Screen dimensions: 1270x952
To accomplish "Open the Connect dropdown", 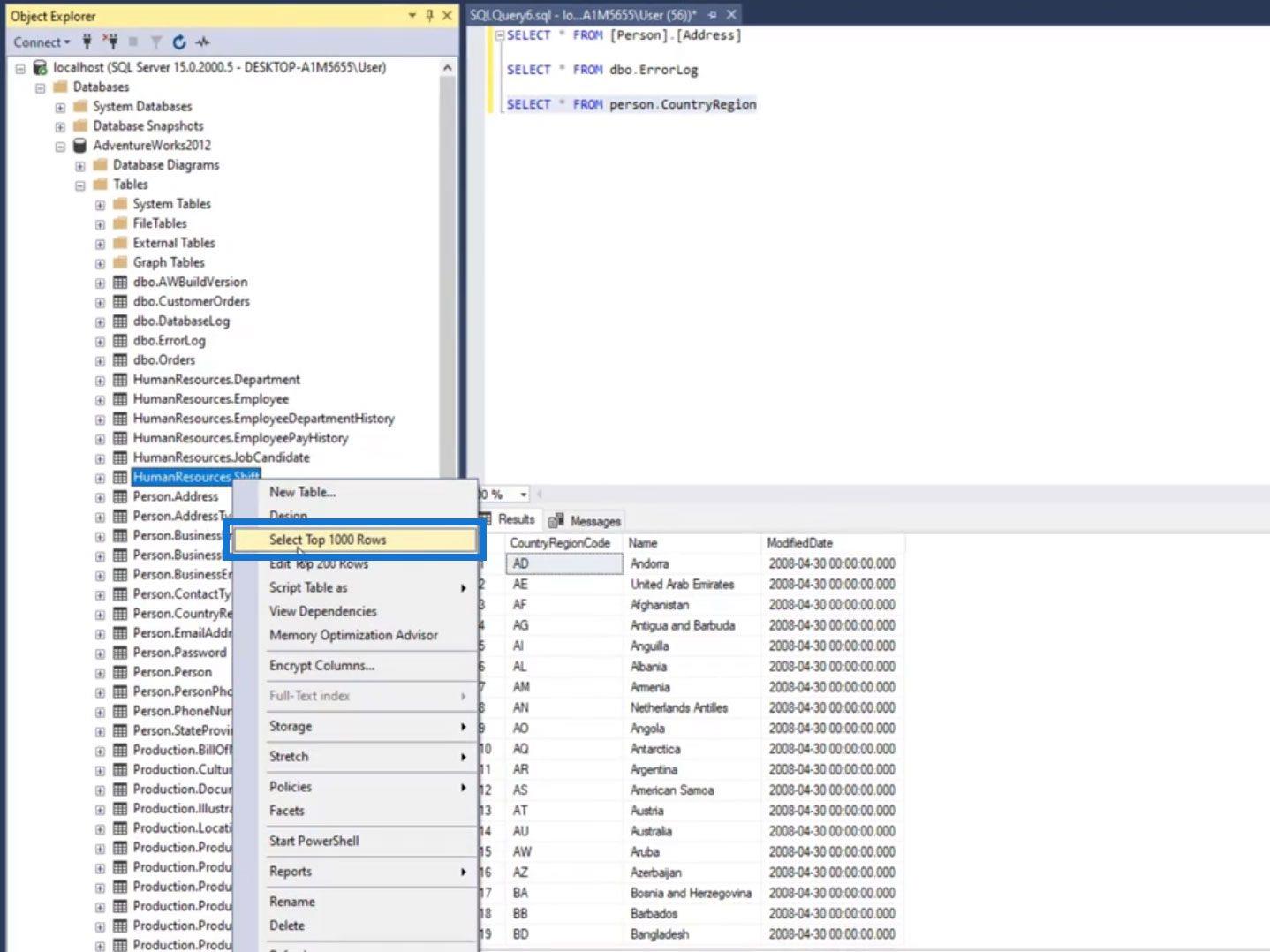I will (x=42, y=42).
